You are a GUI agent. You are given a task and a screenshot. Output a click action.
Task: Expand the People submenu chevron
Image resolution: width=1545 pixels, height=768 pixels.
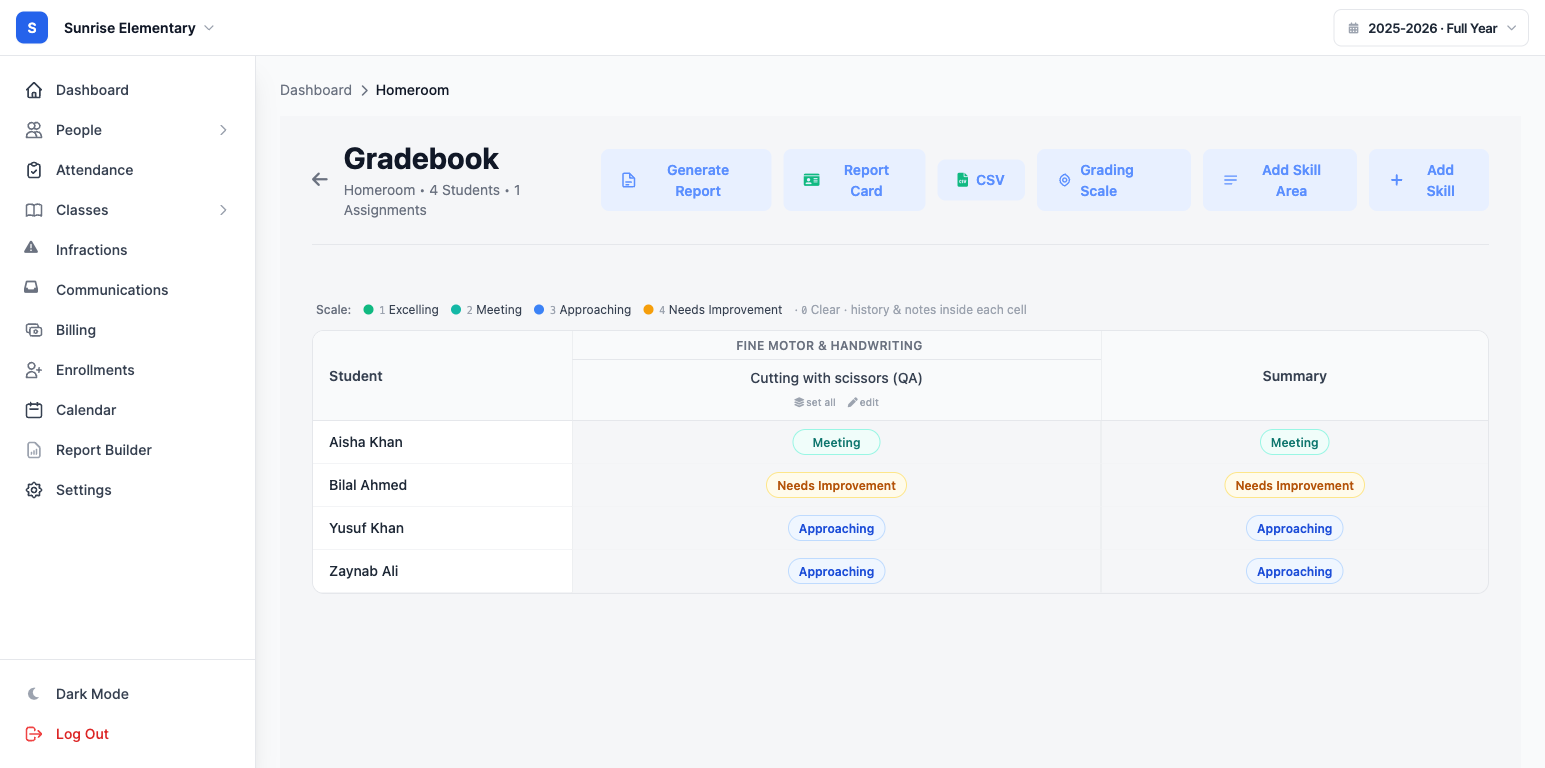(x=223, y=130)
